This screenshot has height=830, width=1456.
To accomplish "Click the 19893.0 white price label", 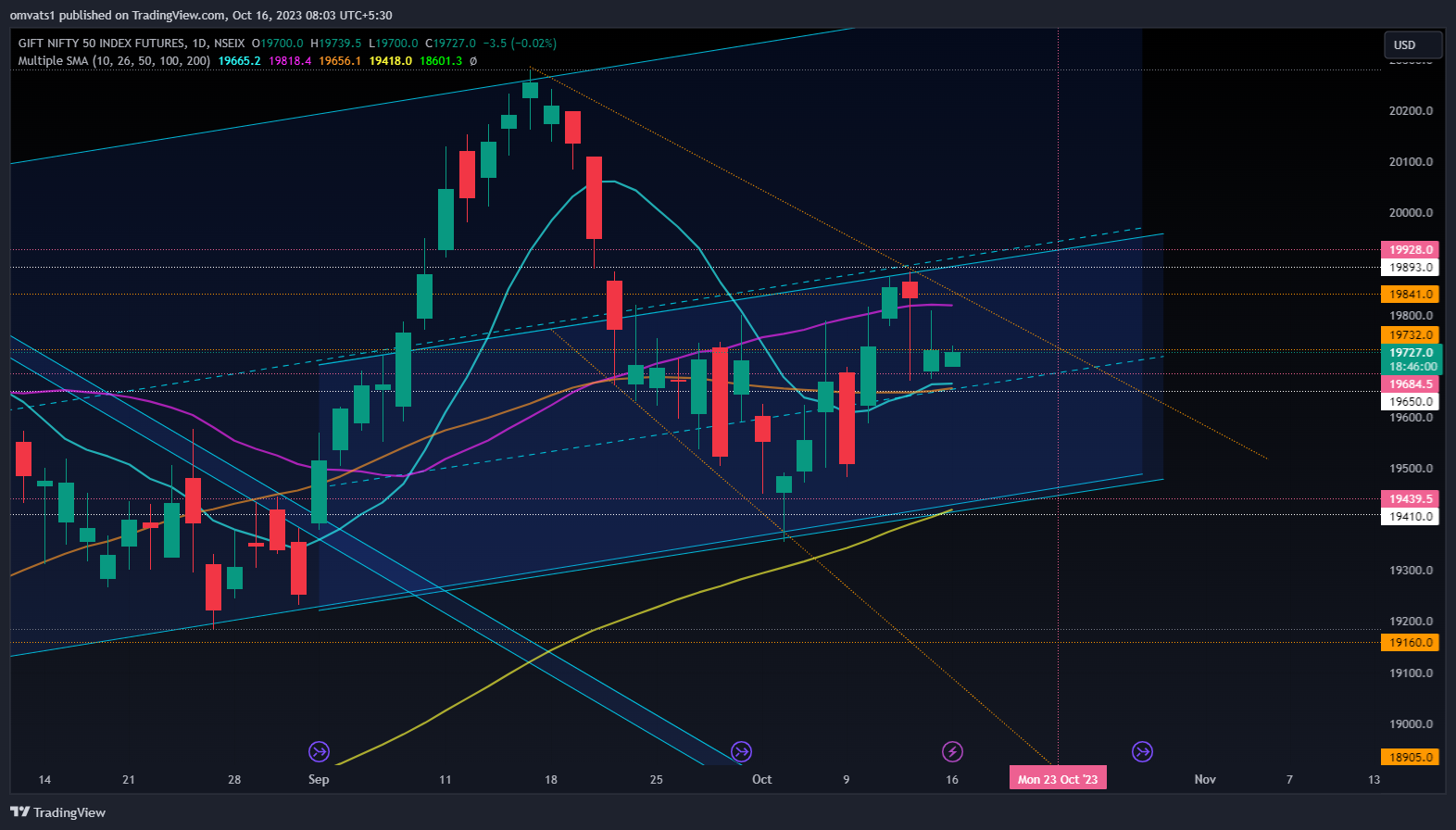I will click(x=1410, y=268).
